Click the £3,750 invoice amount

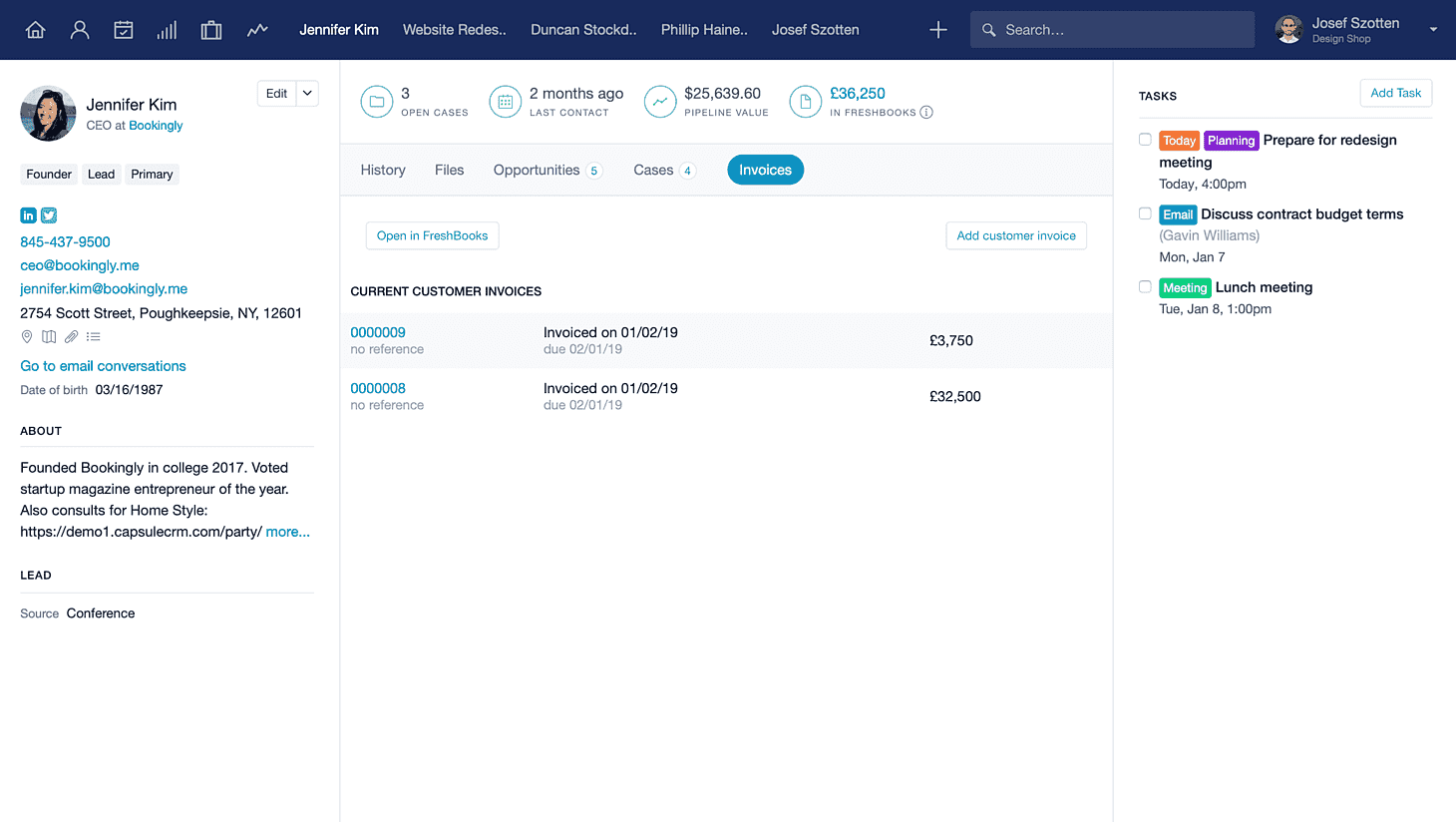pos(951,340)
